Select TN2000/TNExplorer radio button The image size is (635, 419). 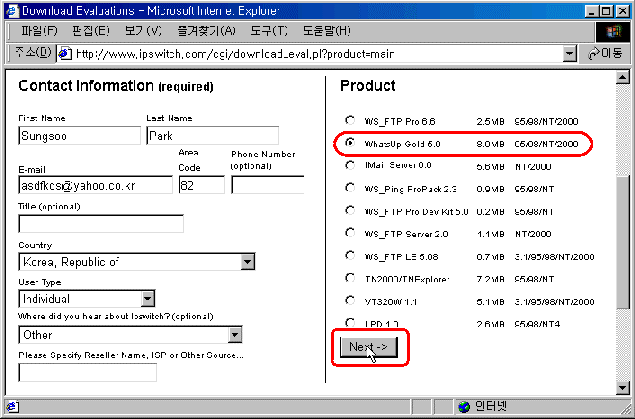tap(350, 278)
